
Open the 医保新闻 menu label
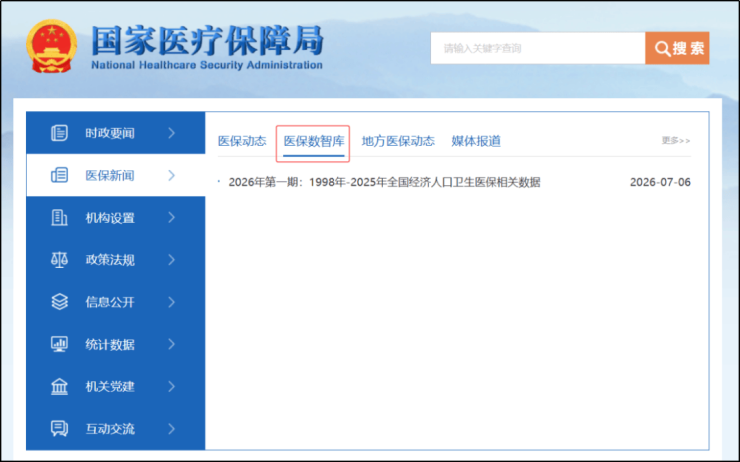point(110,176)
